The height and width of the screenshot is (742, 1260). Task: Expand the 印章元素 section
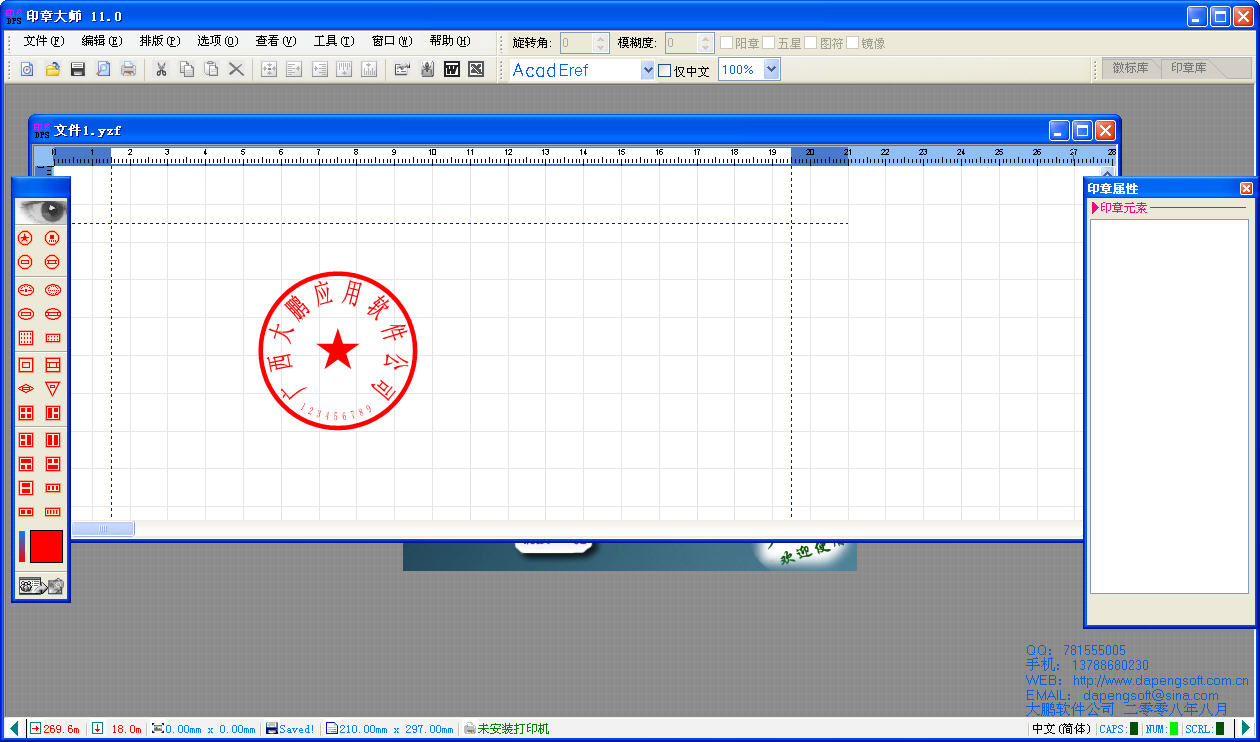coord(1095,208)
